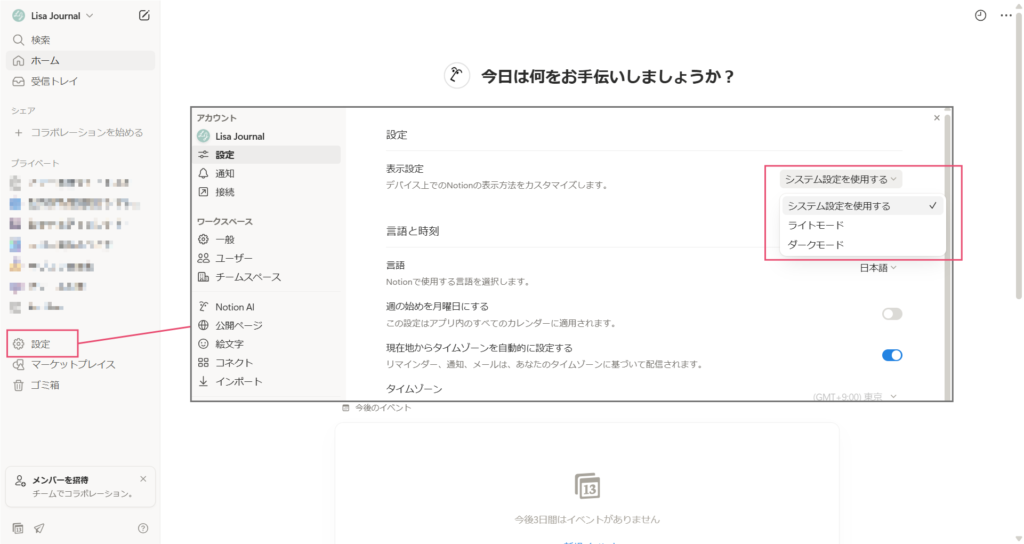Open 通知 notifications tab
This screenshot has height=544, width=1024.
pyautogui.click(x=268, y=173)
